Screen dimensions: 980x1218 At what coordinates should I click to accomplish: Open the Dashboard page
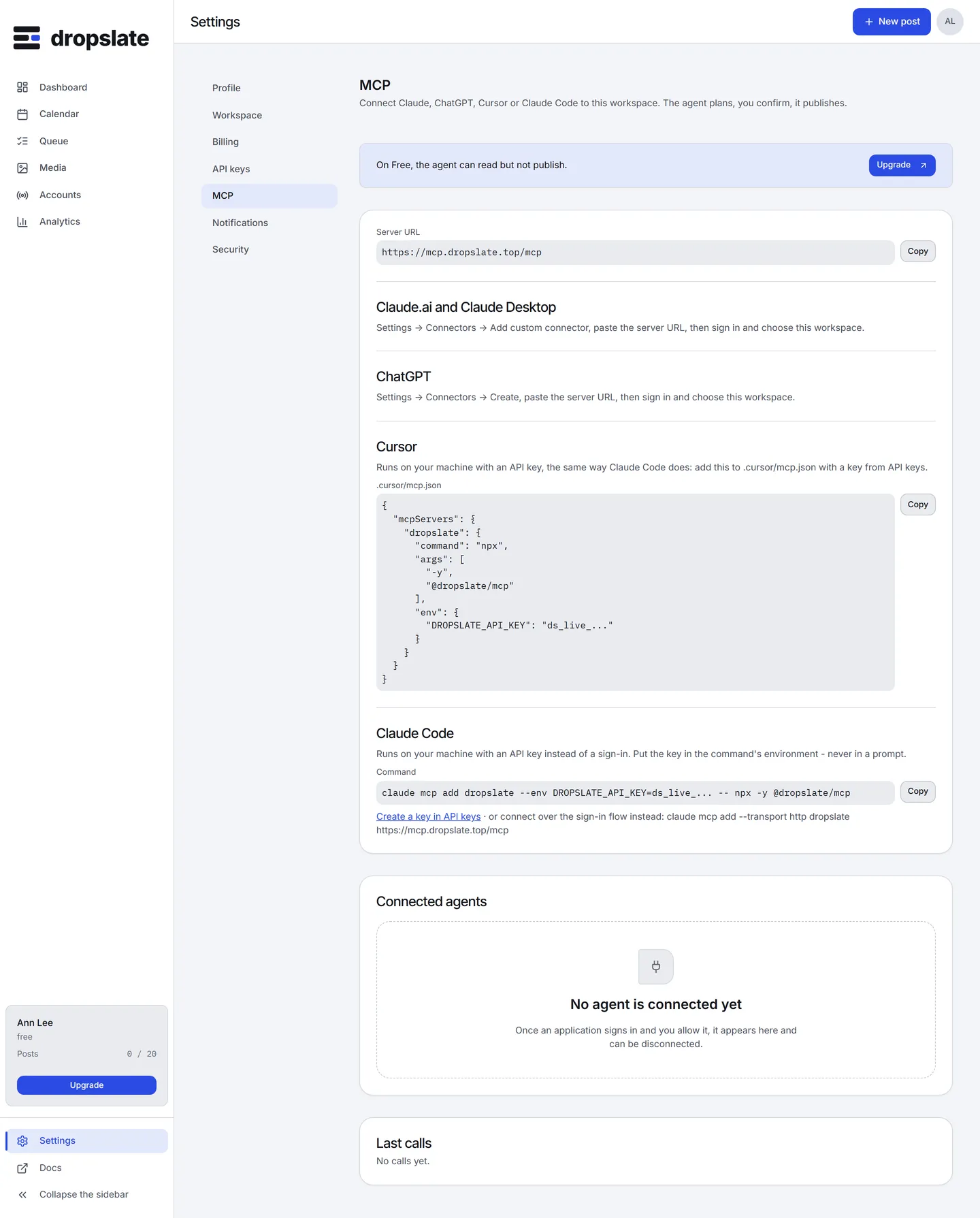tap(86, 87)
